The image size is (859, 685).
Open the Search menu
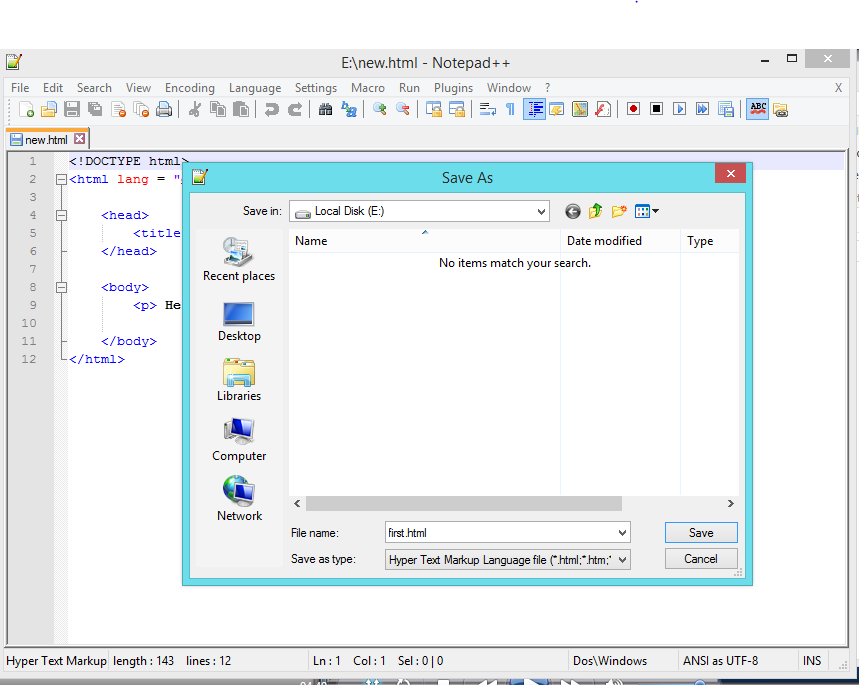[x=94, y=88]
